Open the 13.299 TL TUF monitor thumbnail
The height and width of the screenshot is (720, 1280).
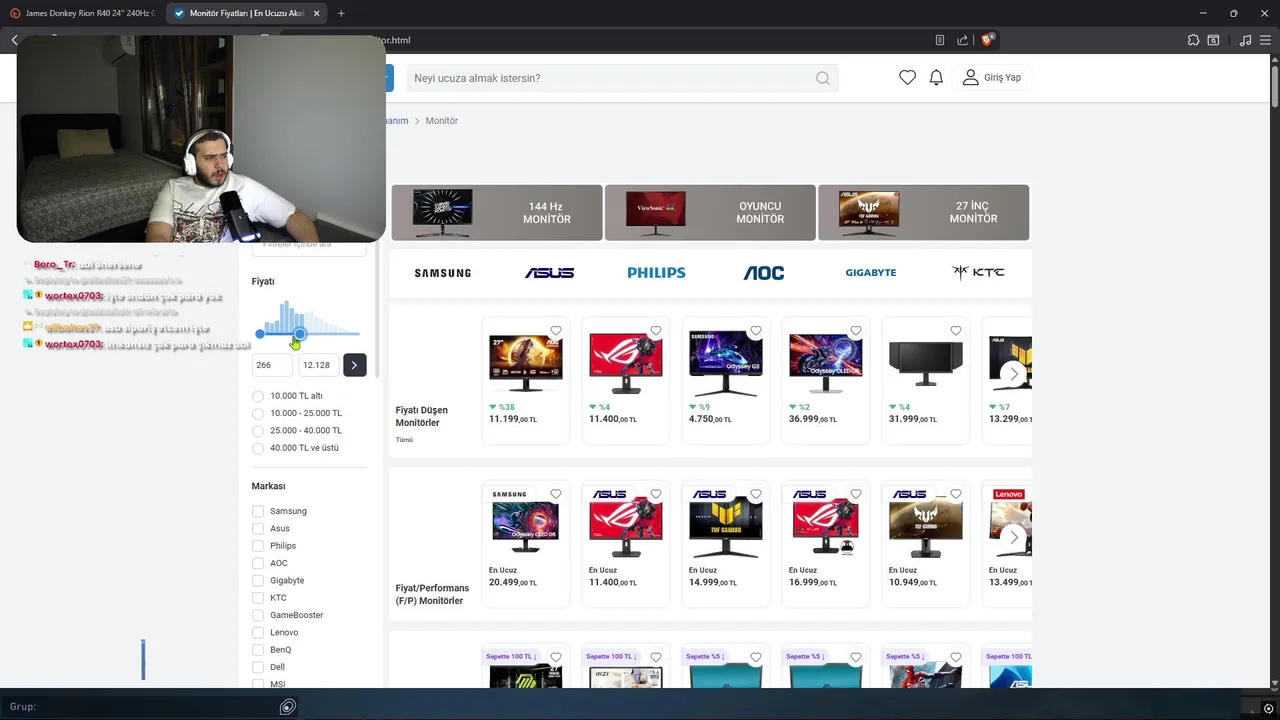pos(1010,362)
